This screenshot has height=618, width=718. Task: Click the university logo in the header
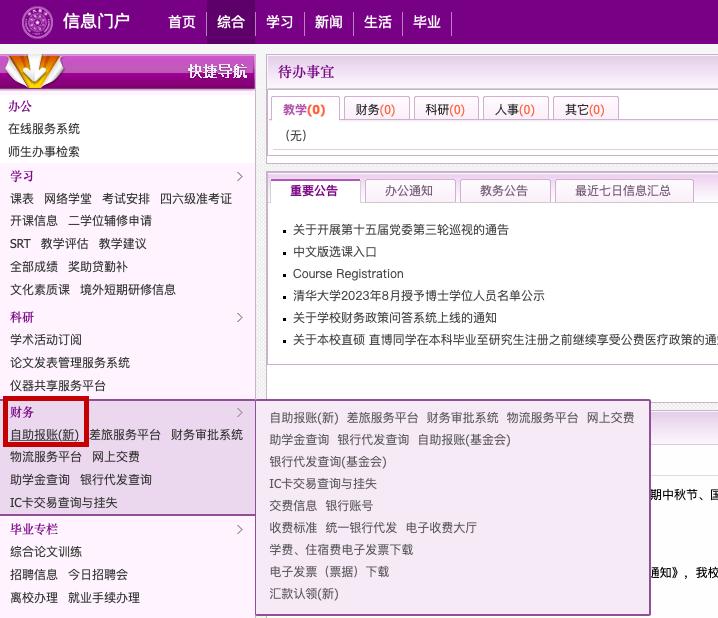pos(36,22)
